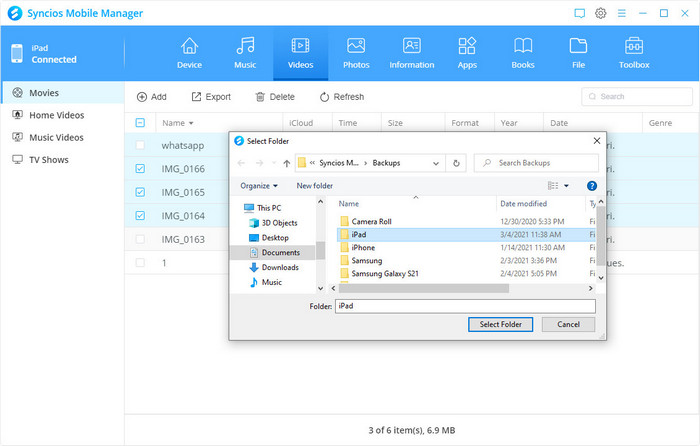Screen dimensions: 700x446
Task: Toggle the select-all checkbox in header
Action: coord(140,123)
